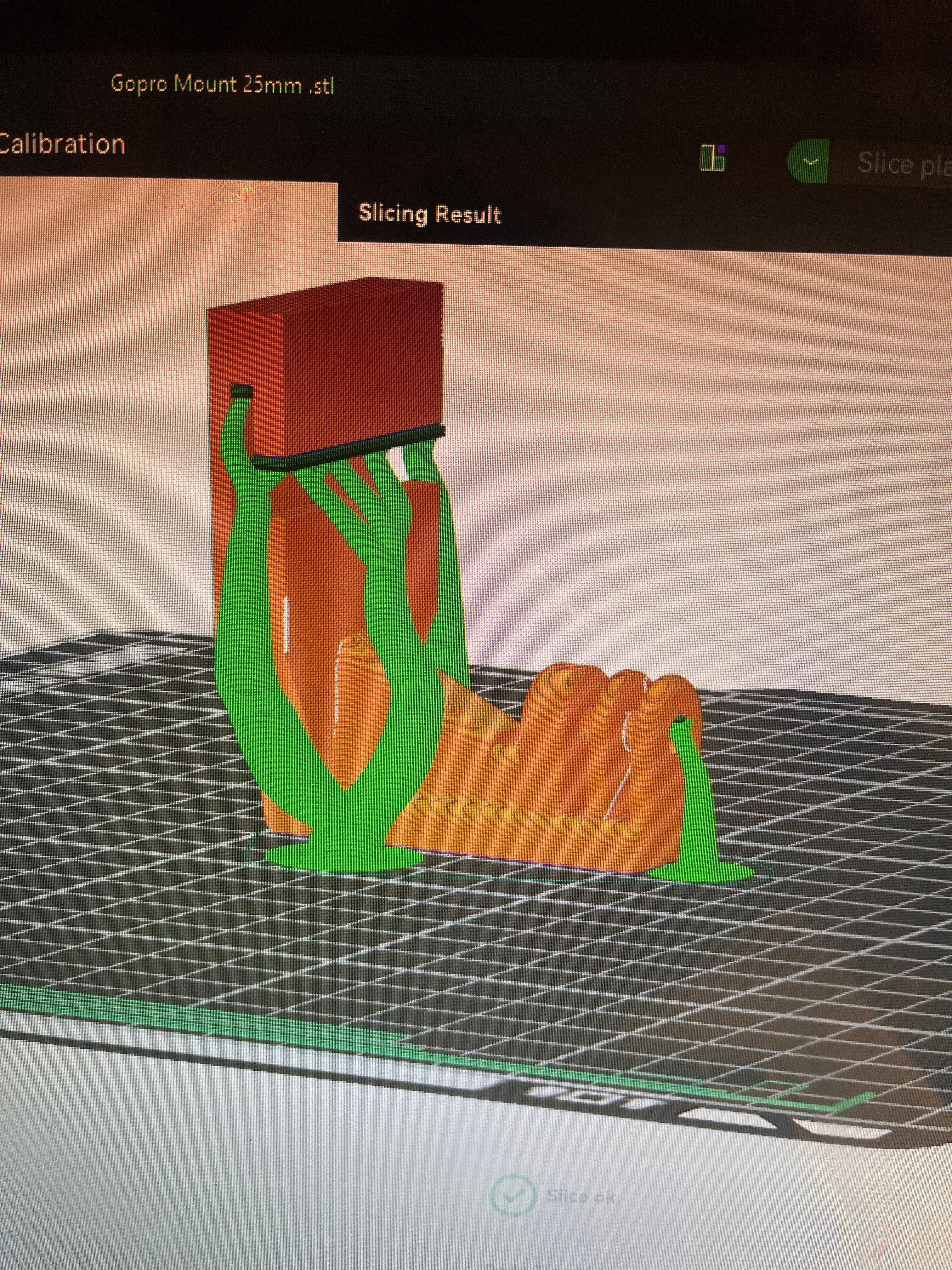This screenshot has height=1270, width=952.
Task: Expand the green slice options dropdown arrow
Action: (x=809, y=162)
